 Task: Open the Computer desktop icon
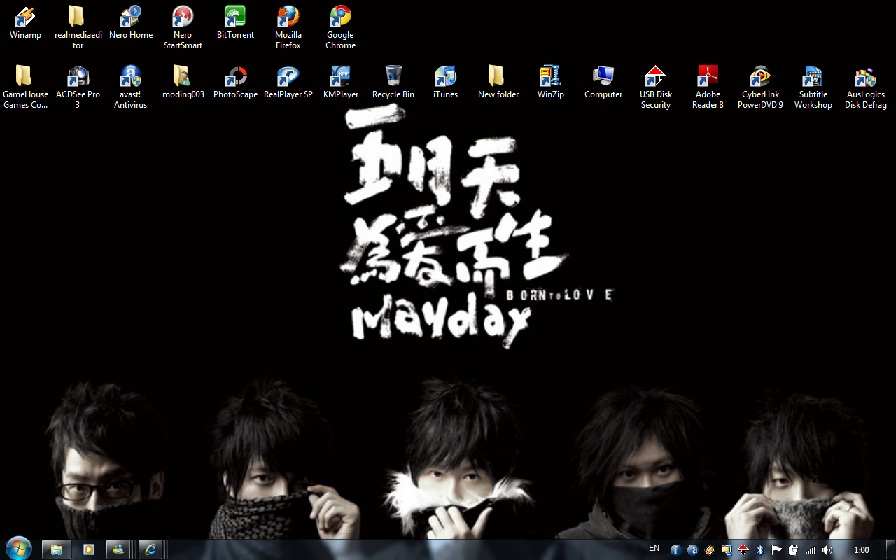(603, 82)
